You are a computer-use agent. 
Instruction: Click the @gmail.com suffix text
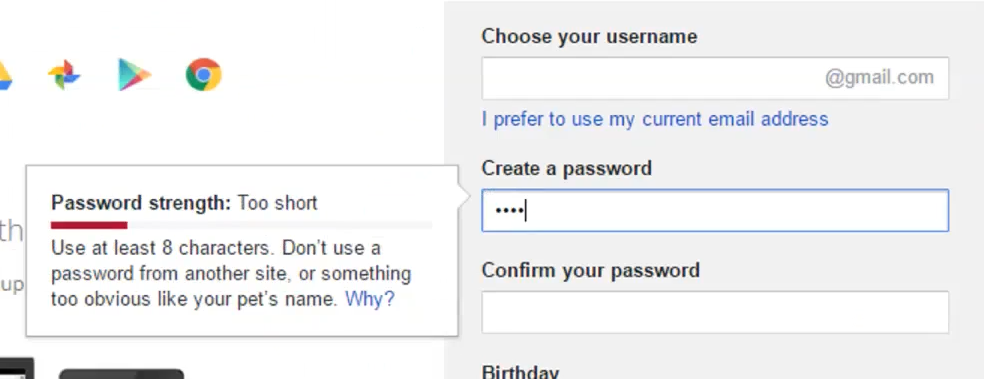click(x=879, y=78)
